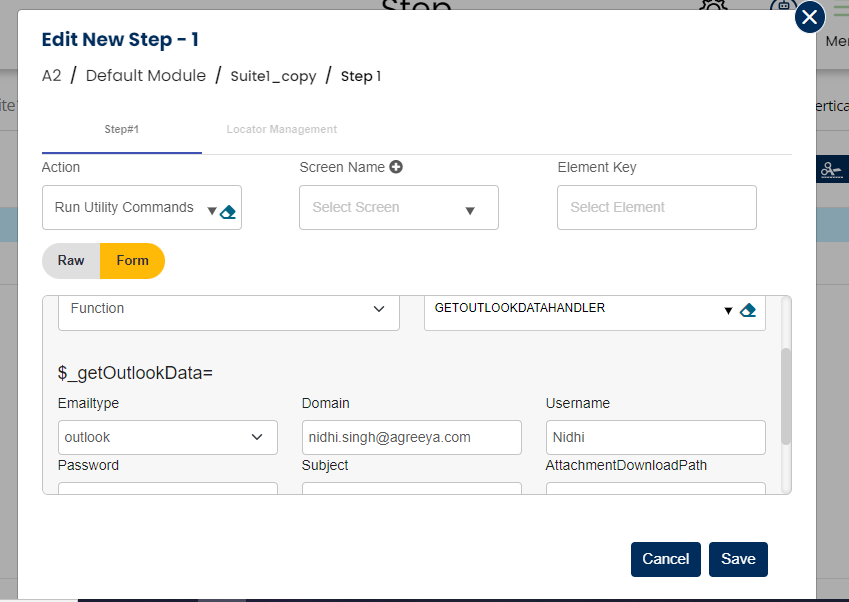This screenshot has width=849, height=602.
Task: Save the step
Action: [x=738, y=559]
